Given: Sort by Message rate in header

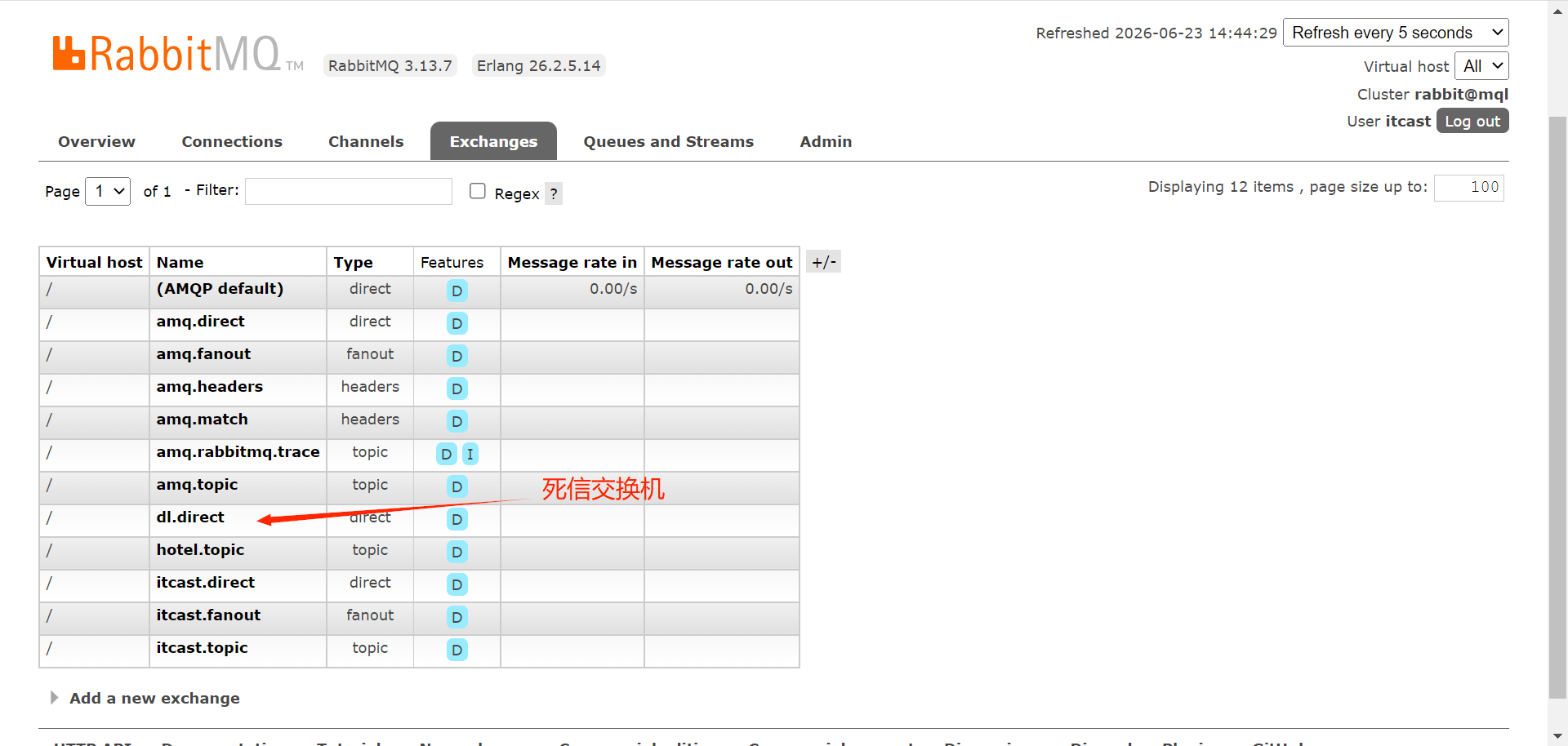Looking at the screenshot, I should pyautogui.click(x=572, y=262).
